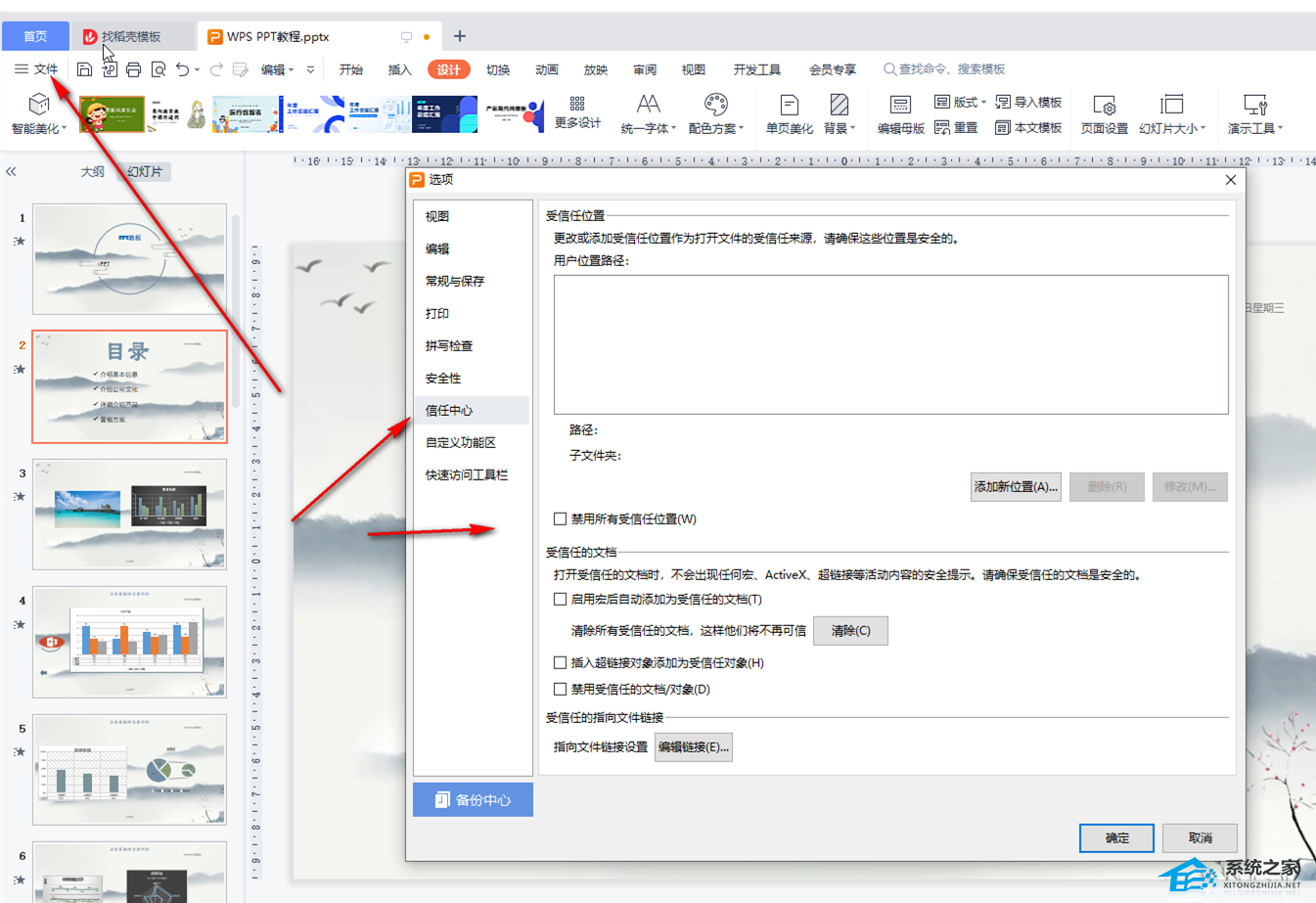Screen dimensions: 1316x903
Task: Click 添加新位置 button
Action: point(1016,487)
